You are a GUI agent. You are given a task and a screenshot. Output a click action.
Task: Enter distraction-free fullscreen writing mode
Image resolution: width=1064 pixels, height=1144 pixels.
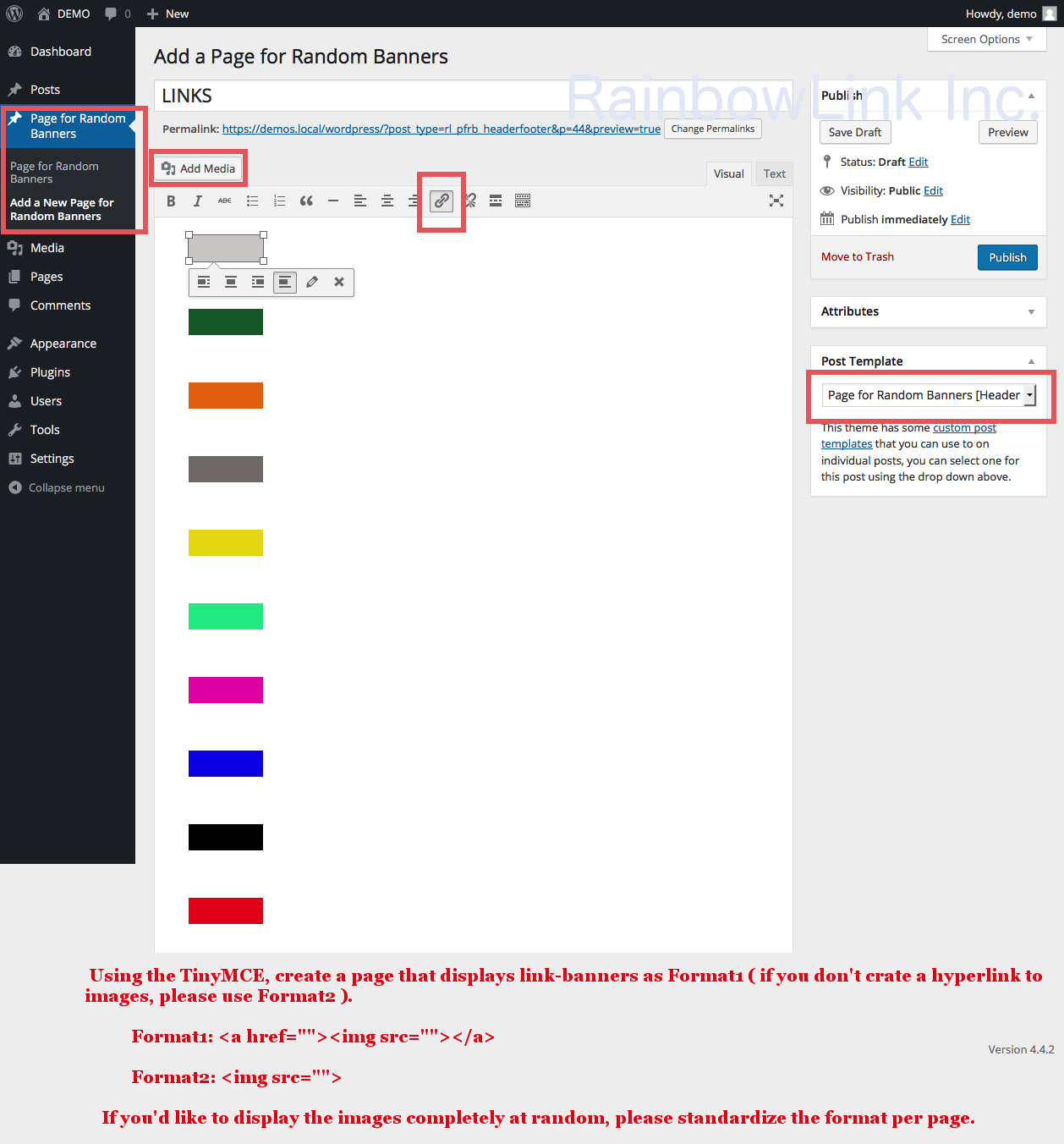[x=776, y=201]
